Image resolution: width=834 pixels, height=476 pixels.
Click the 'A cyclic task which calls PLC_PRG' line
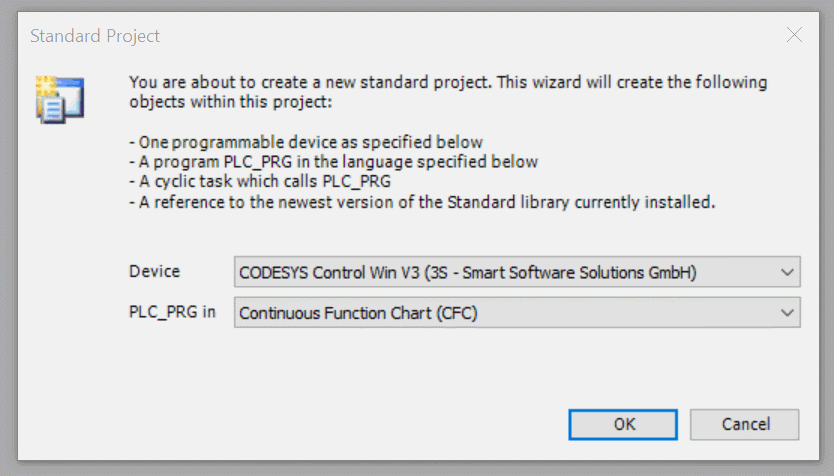click(x=260, y=181)
